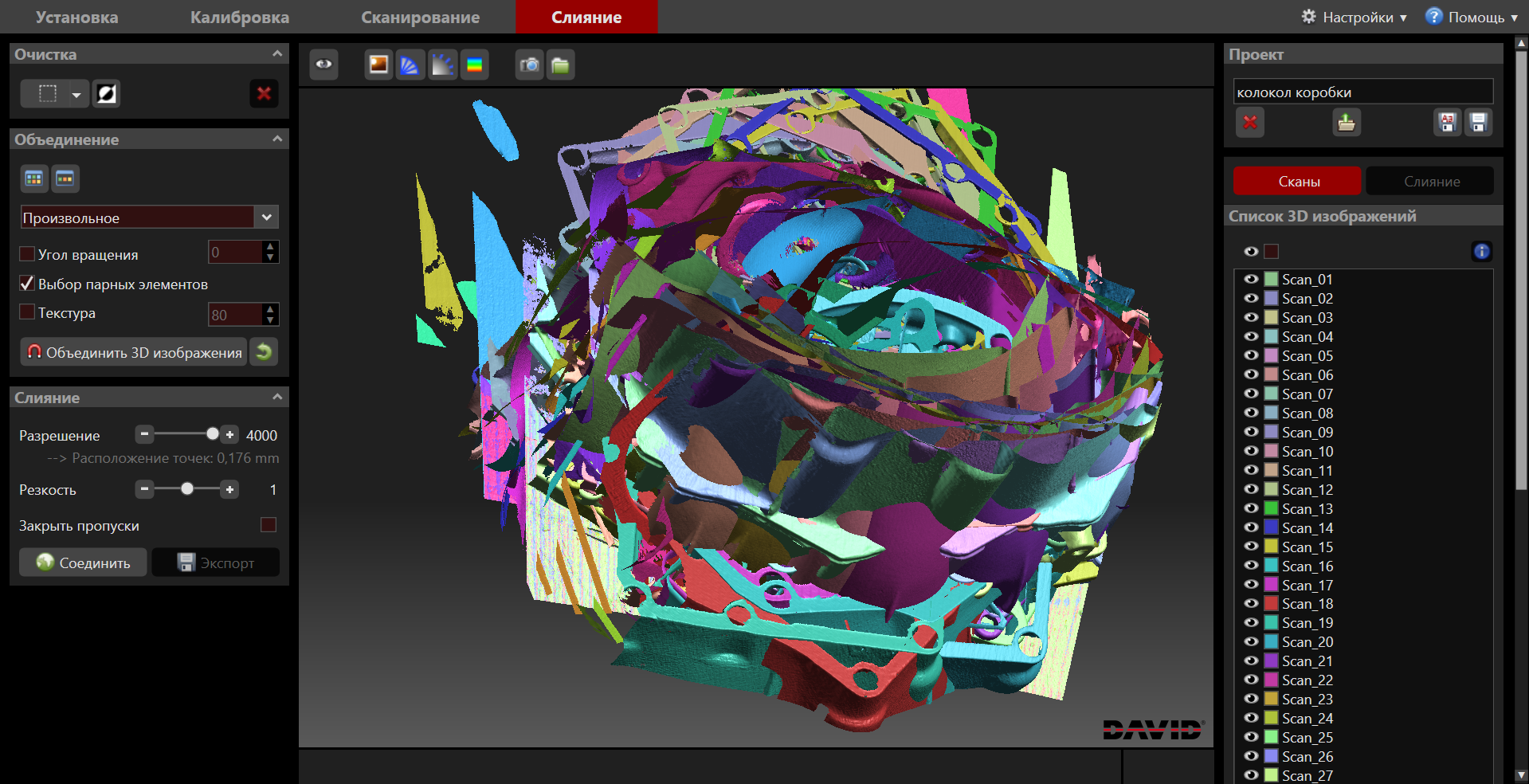
Task: Click the project name field колокол коробки
Action: coord(1362,92)
